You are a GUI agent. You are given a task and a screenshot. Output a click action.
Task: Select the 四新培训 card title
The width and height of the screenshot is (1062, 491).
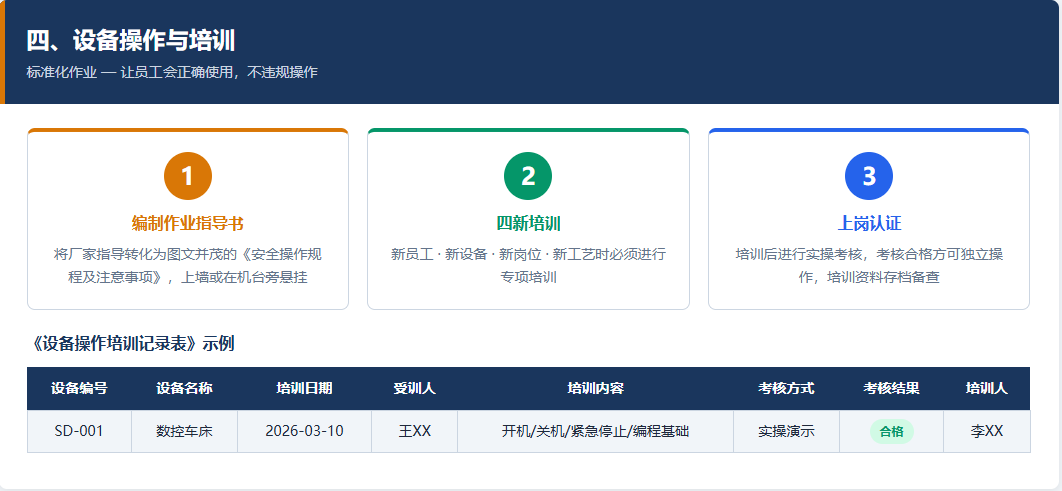tap(528, 223)
